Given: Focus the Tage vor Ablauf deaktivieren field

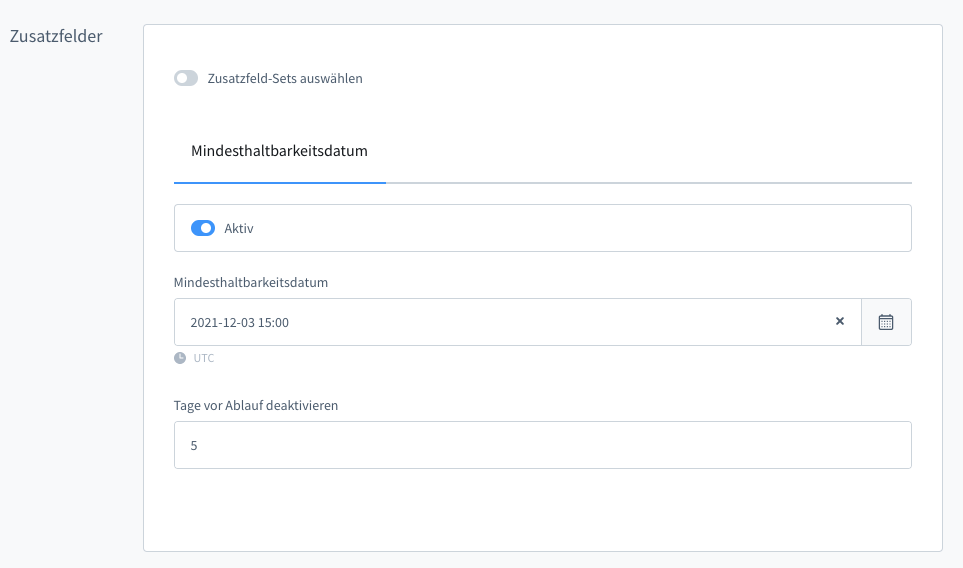Looking at the screenshot, I should click(x=542, y=445).
